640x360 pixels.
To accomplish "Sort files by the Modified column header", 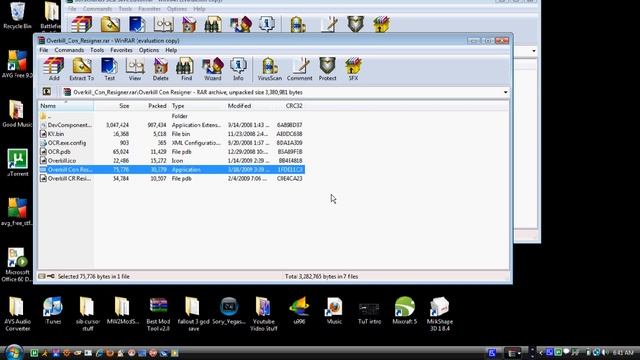I will [x=249, y=106].
